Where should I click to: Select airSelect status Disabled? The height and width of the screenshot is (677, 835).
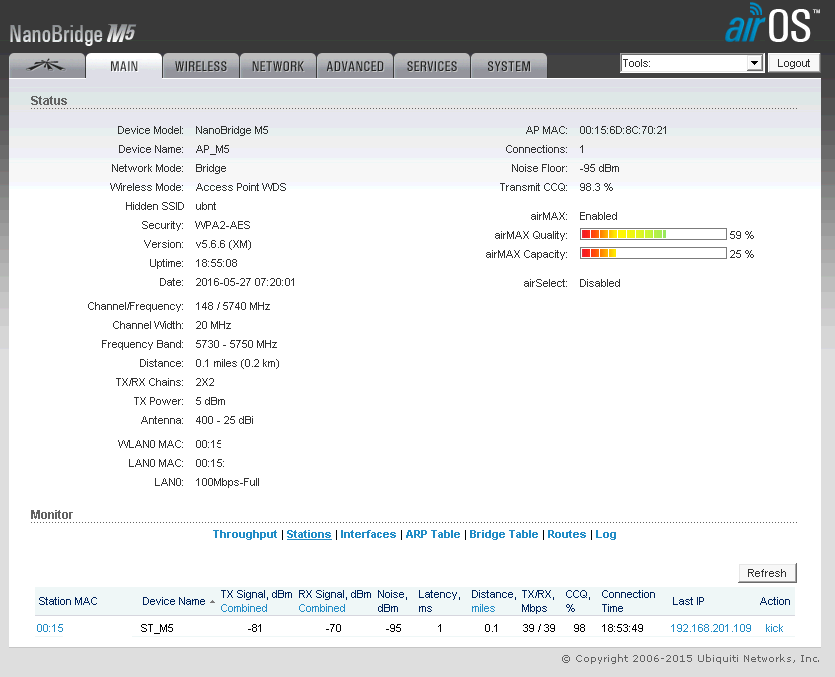pyautogui.click(x=600, y=283)
